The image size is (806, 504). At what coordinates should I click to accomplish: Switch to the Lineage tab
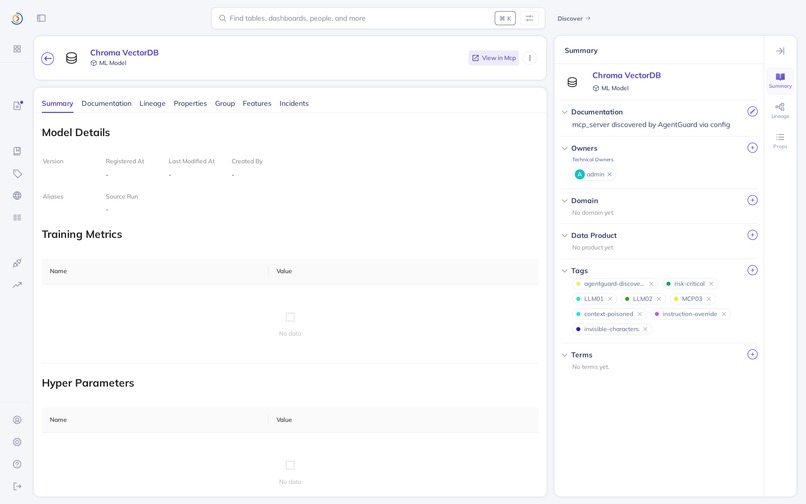[x=153, y=103]
